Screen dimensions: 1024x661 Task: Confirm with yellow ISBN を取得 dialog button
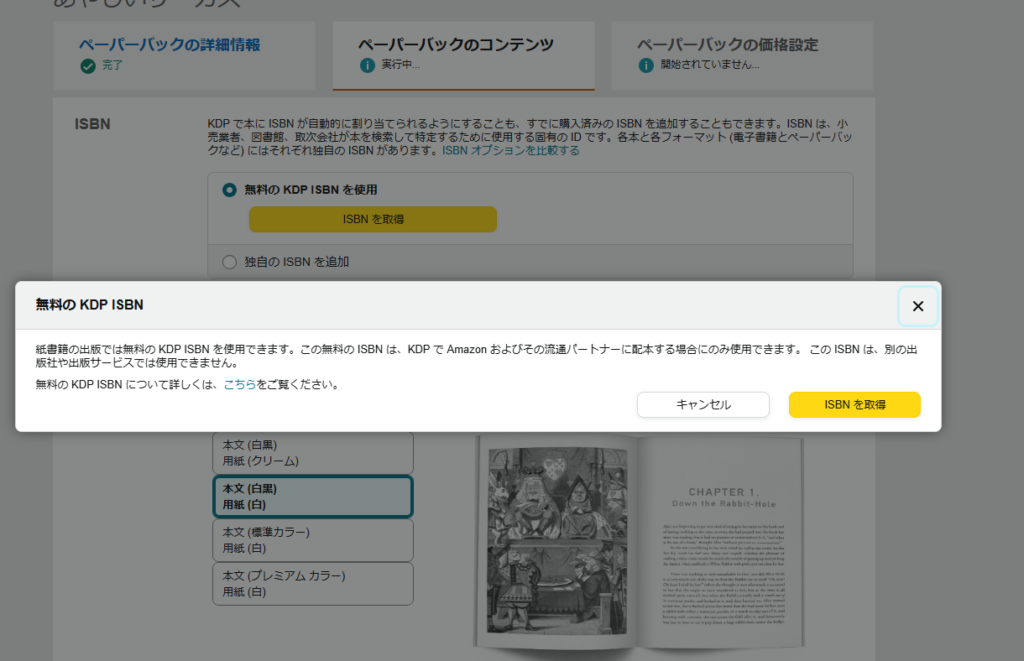tap(854, 404)
